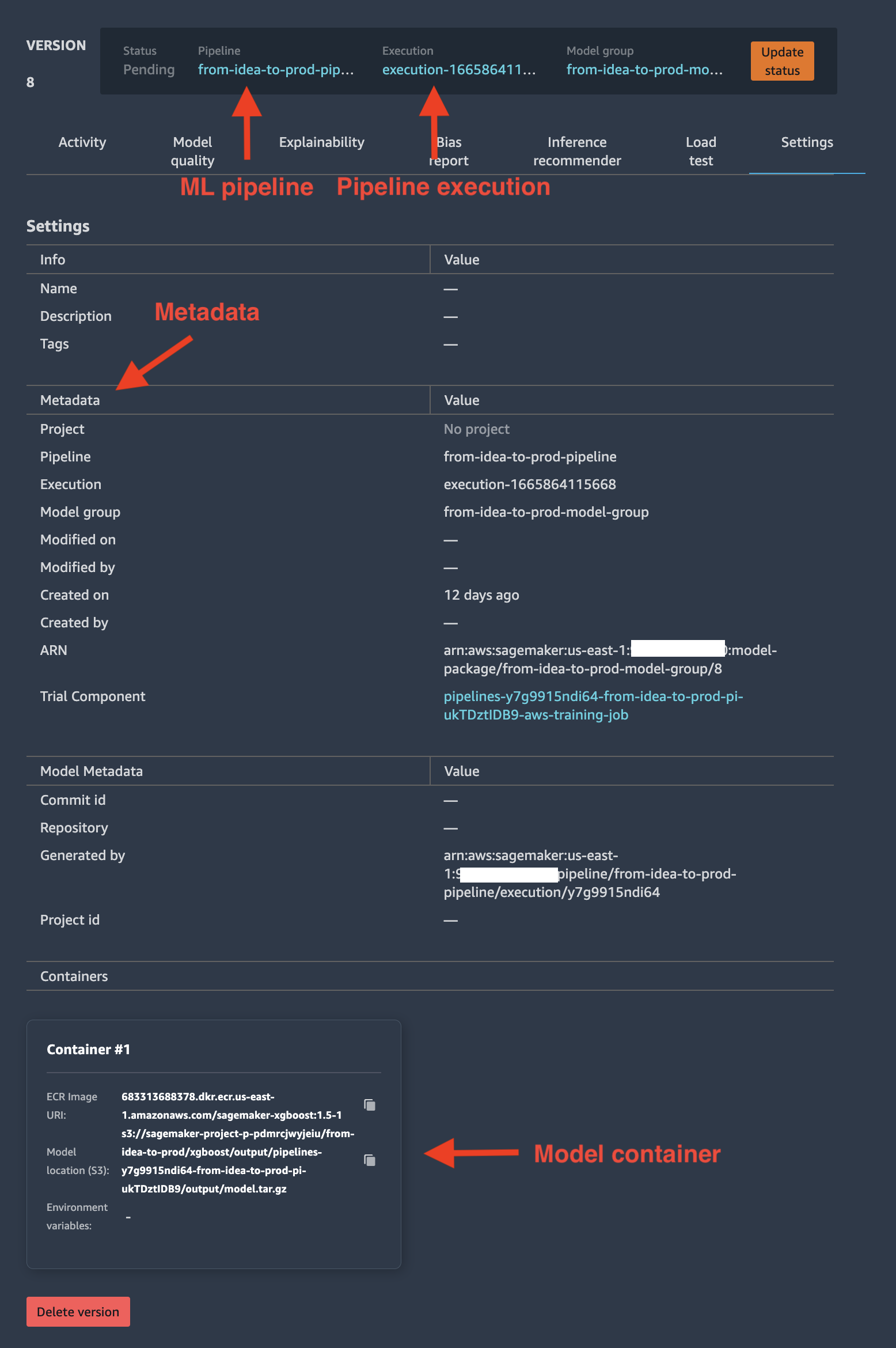Click the Update status button
This screenshot has width=896, height=1348.
pyautogui.click(x=782, y=61)
